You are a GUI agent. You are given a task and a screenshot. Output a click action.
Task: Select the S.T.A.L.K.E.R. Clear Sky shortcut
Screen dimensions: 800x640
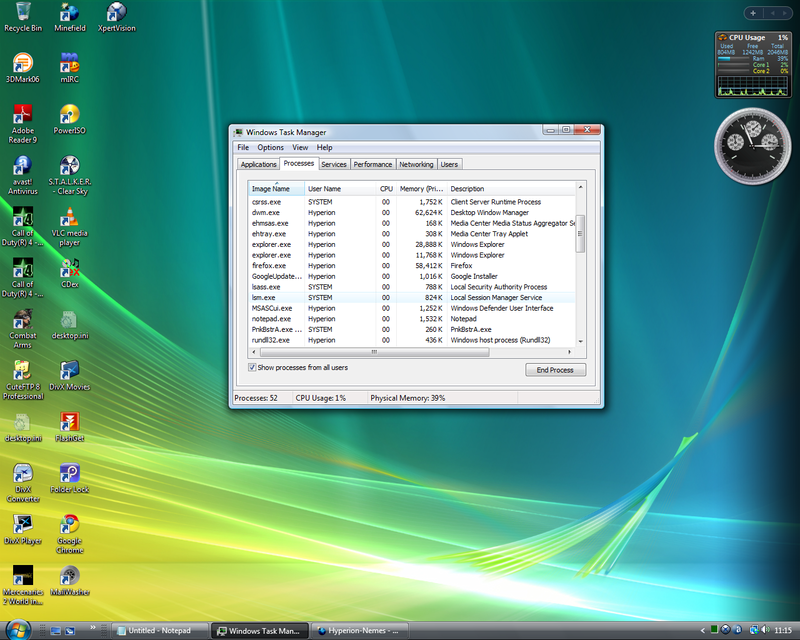pos(70,176)
